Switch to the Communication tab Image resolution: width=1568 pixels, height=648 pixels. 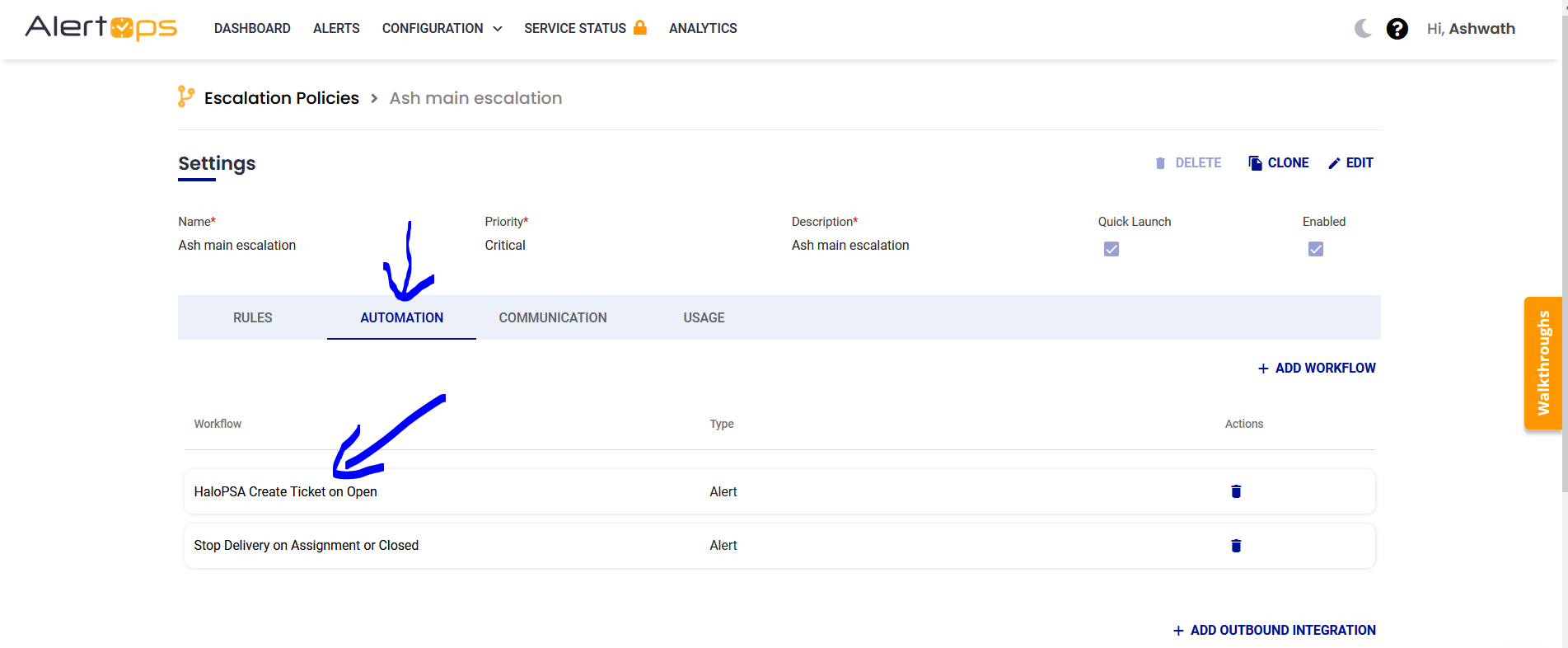click(552, 317)
